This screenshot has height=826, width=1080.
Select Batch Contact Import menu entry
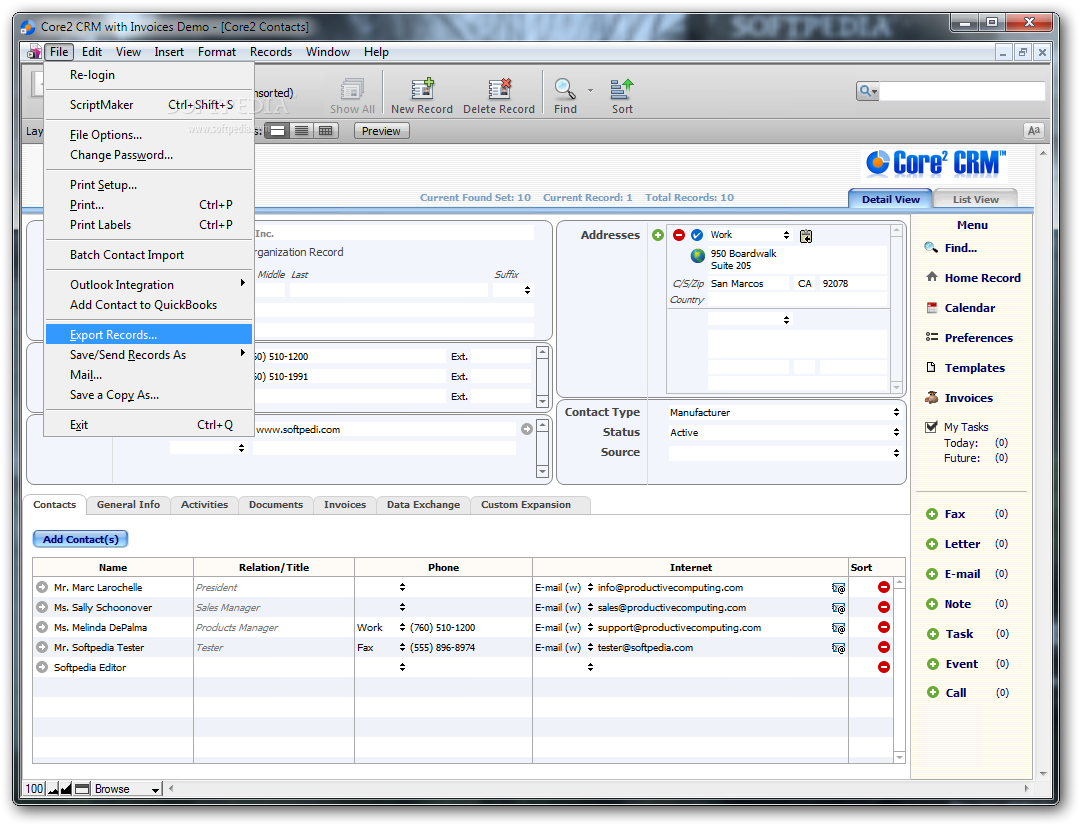[x=149, y=255]
